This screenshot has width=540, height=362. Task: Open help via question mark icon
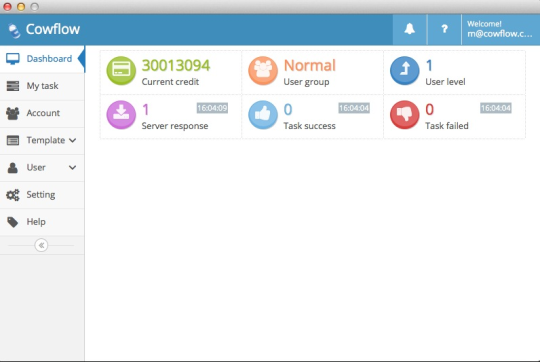pyautogui.click(x=444, y=29)
